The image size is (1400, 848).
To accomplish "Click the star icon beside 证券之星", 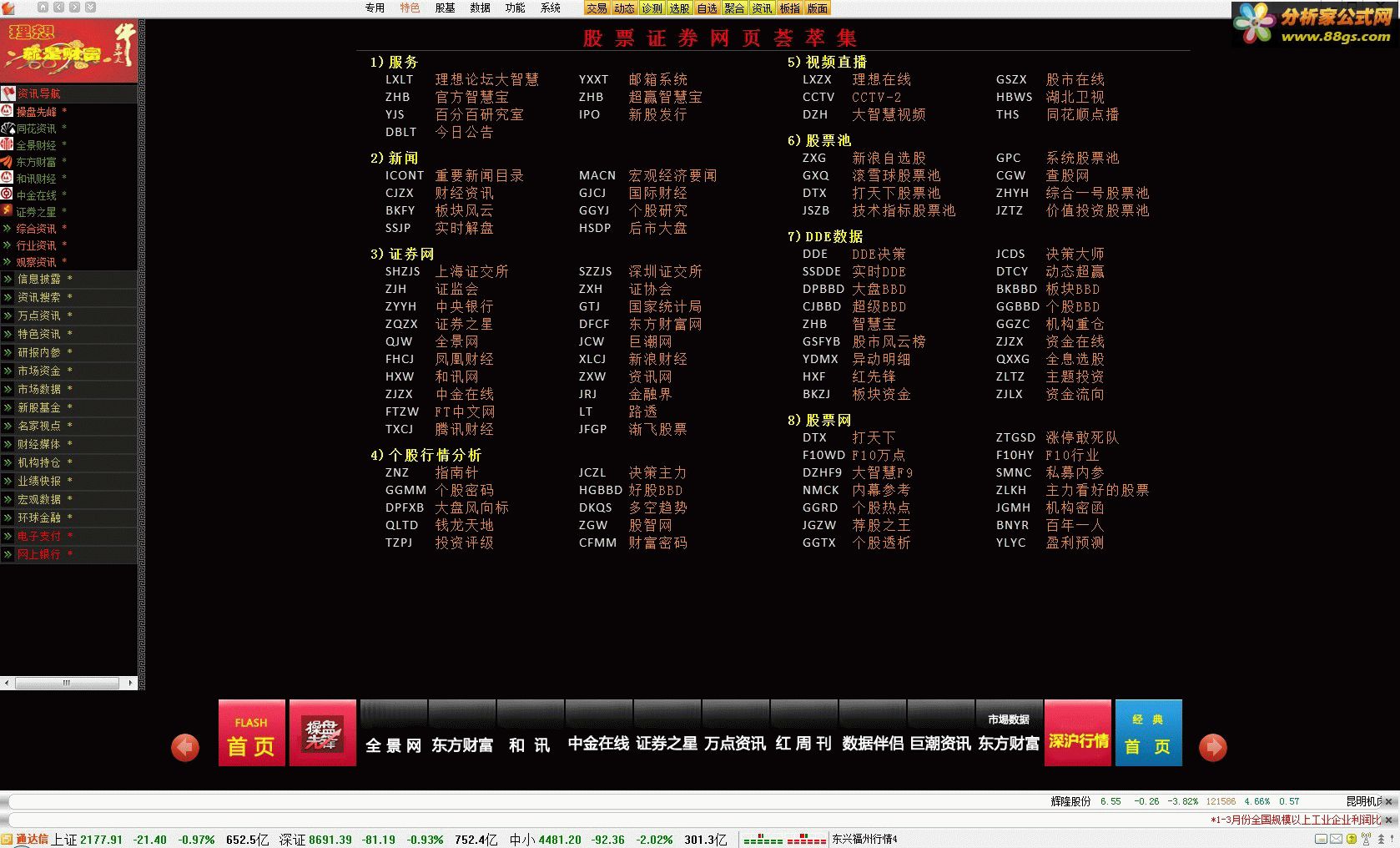I will [x=8, y=211].
